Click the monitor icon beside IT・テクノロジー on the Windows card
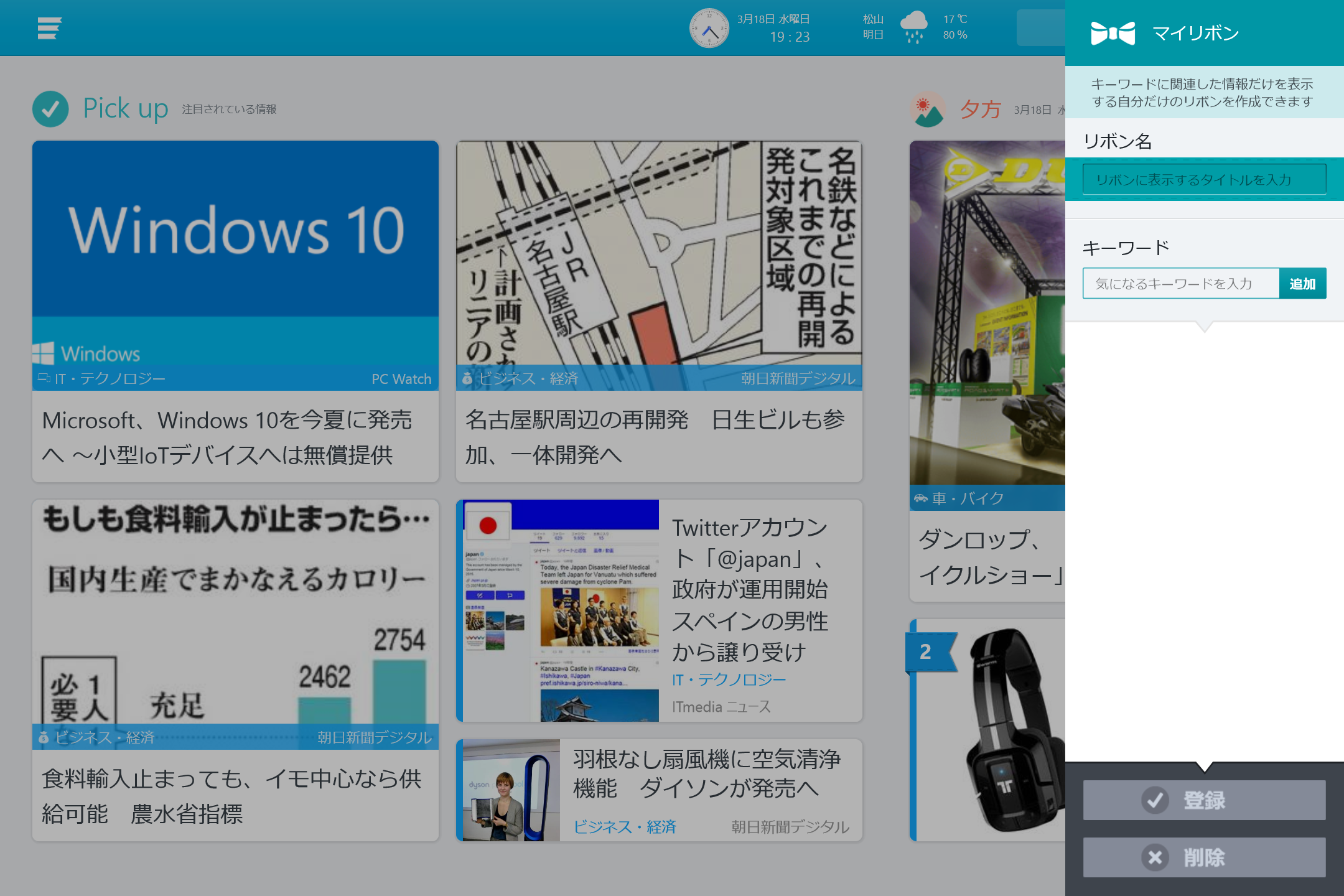Screen dimensions: 1344x896 coord(44,377)
